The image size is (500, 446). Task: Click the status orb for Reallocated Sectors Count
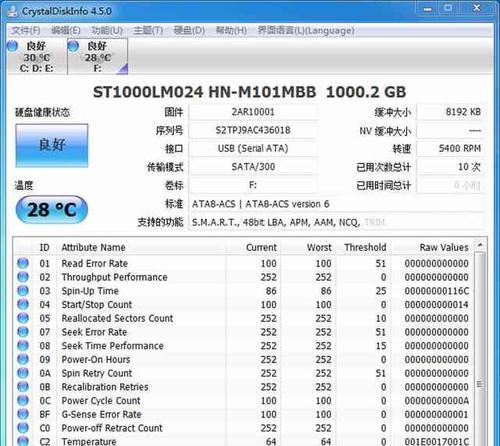coord(23,318)
